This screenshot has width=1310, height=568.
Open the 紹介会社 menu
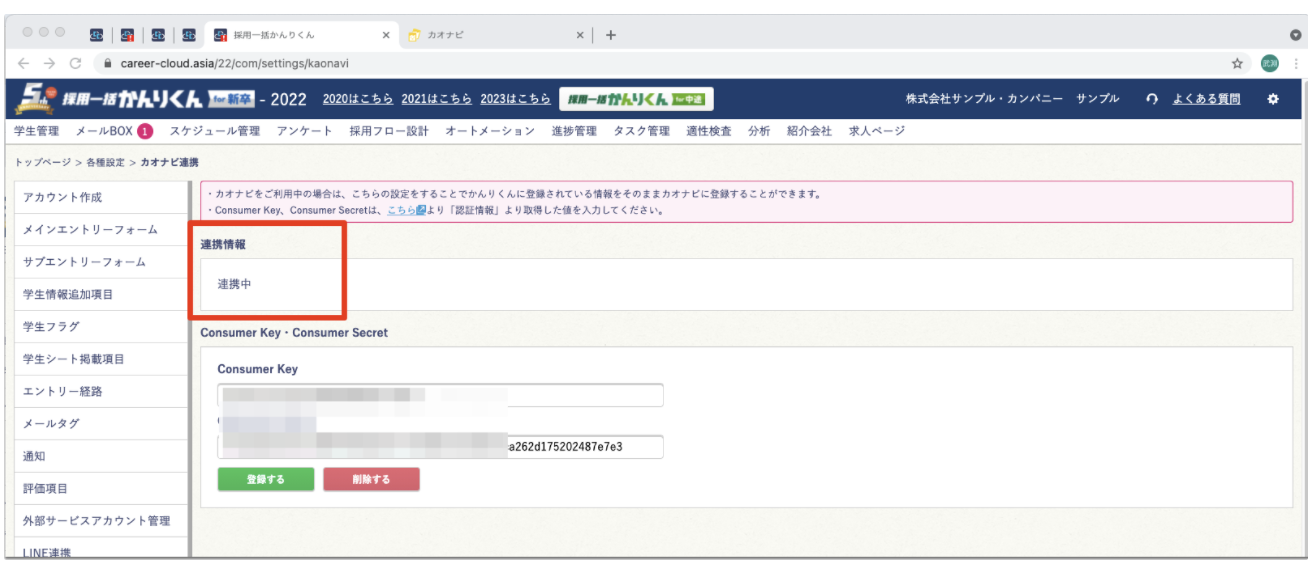pos(809,131)
